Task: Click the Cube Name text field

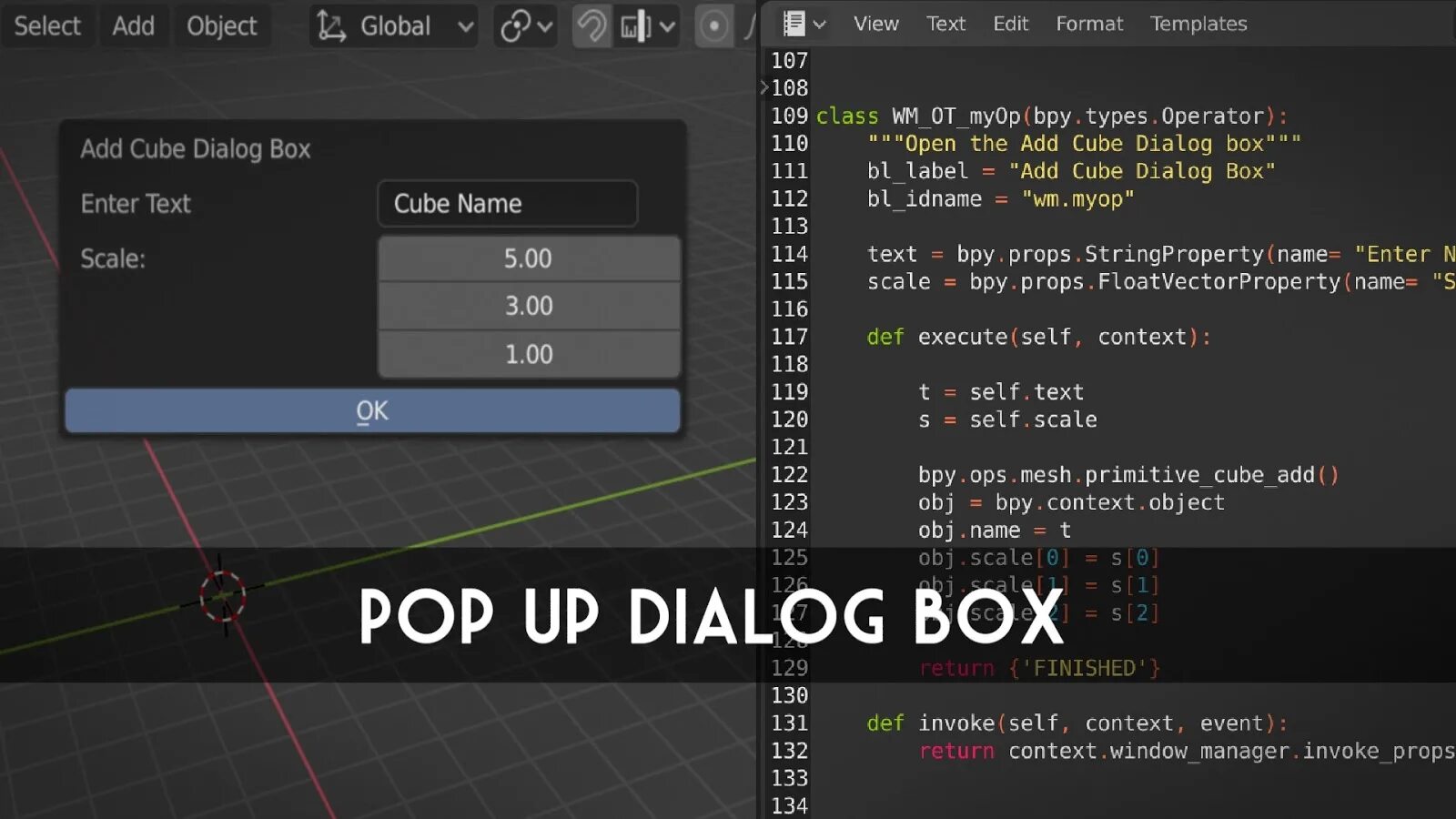Action: pyautogui.click(x=507, y=204)
